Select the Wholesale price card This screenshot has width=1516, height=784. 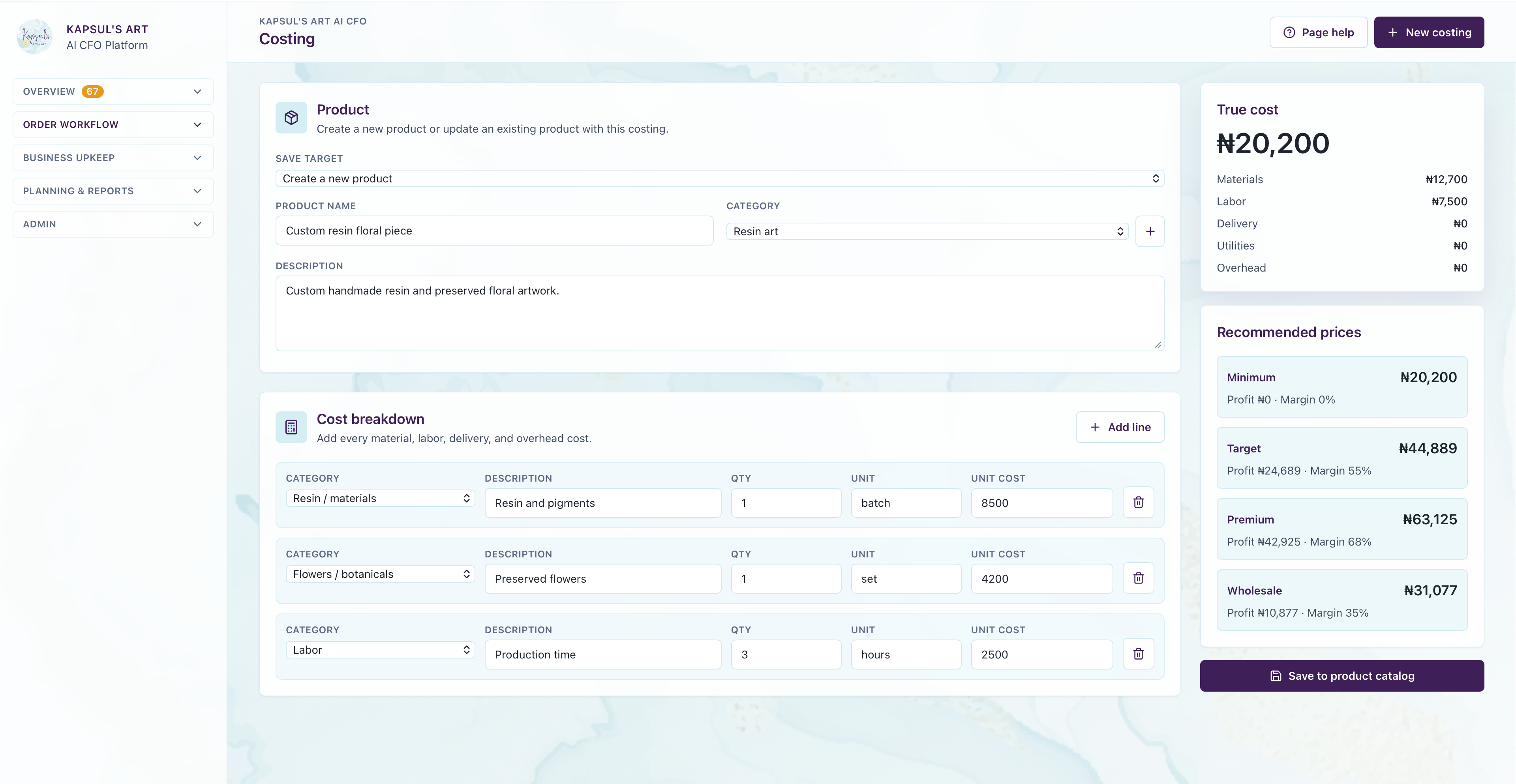click(1342, 600)
